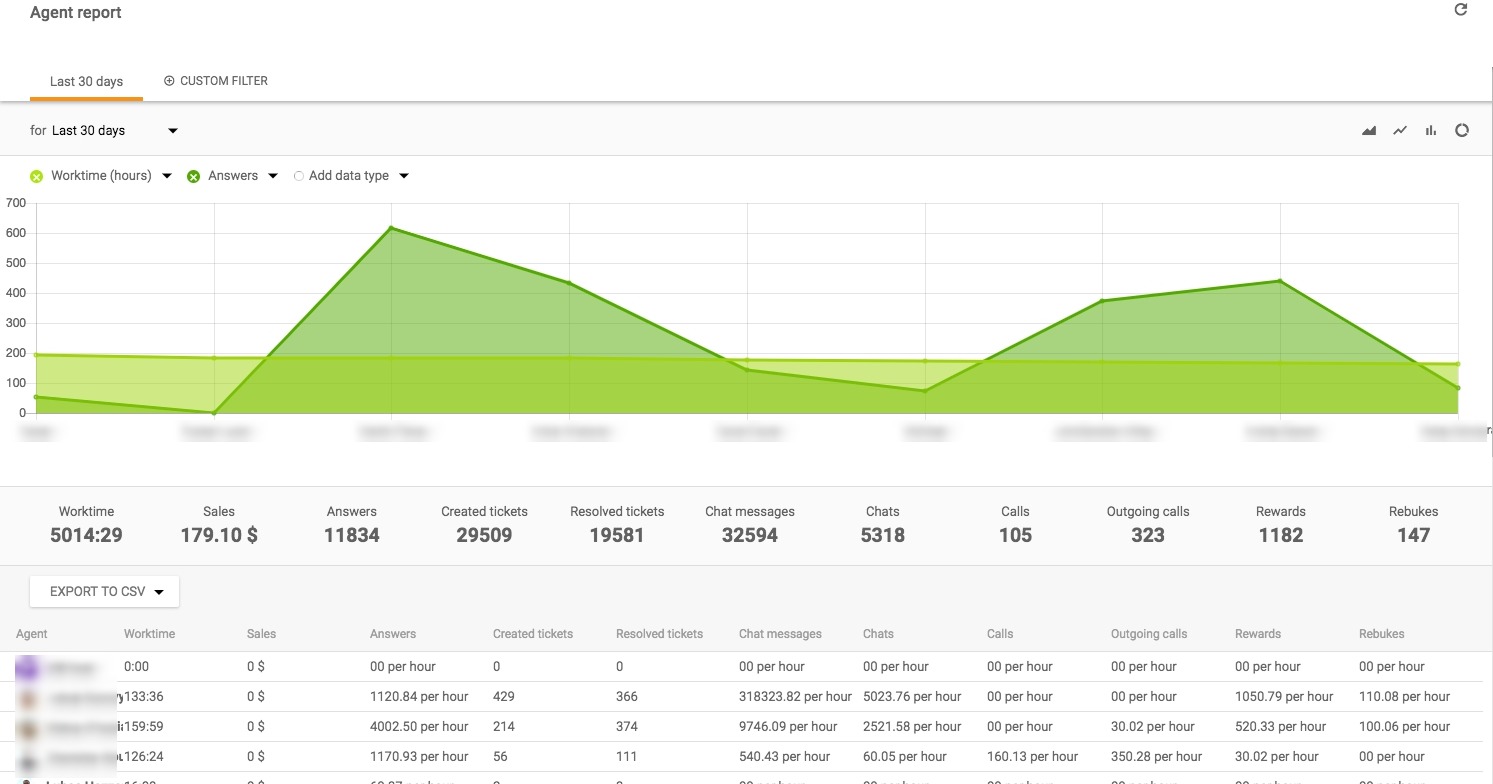This screenshot has width=1493, height=784.
Task: Open the Add data type dropdown
Action: [x=404, y=176]
